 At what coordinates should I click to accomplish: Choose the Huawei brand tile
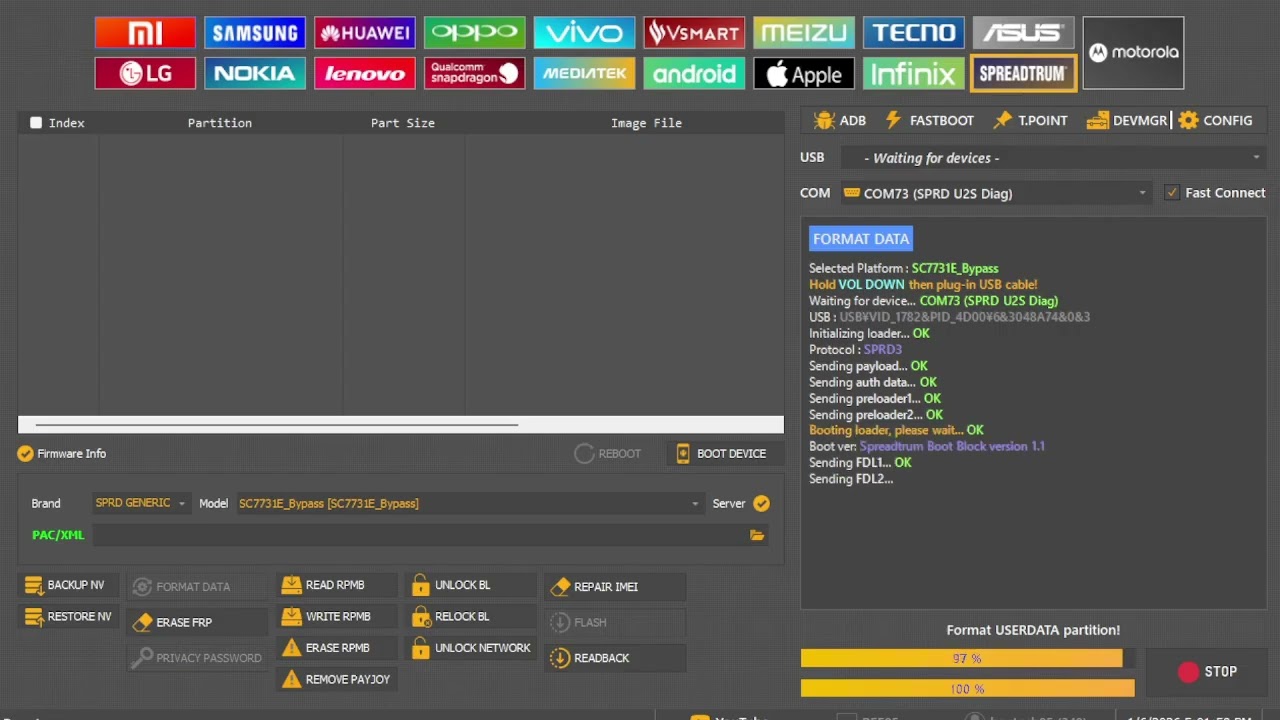click(x=365, y=33)
